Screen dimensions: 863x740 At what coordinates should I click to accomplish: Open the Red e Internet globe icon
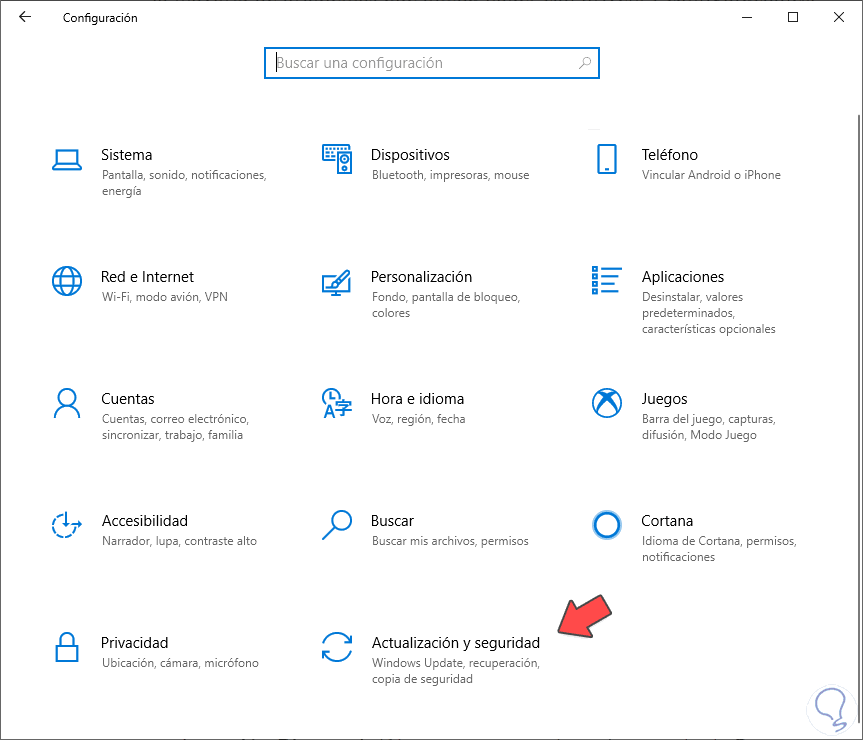[67, 281]
